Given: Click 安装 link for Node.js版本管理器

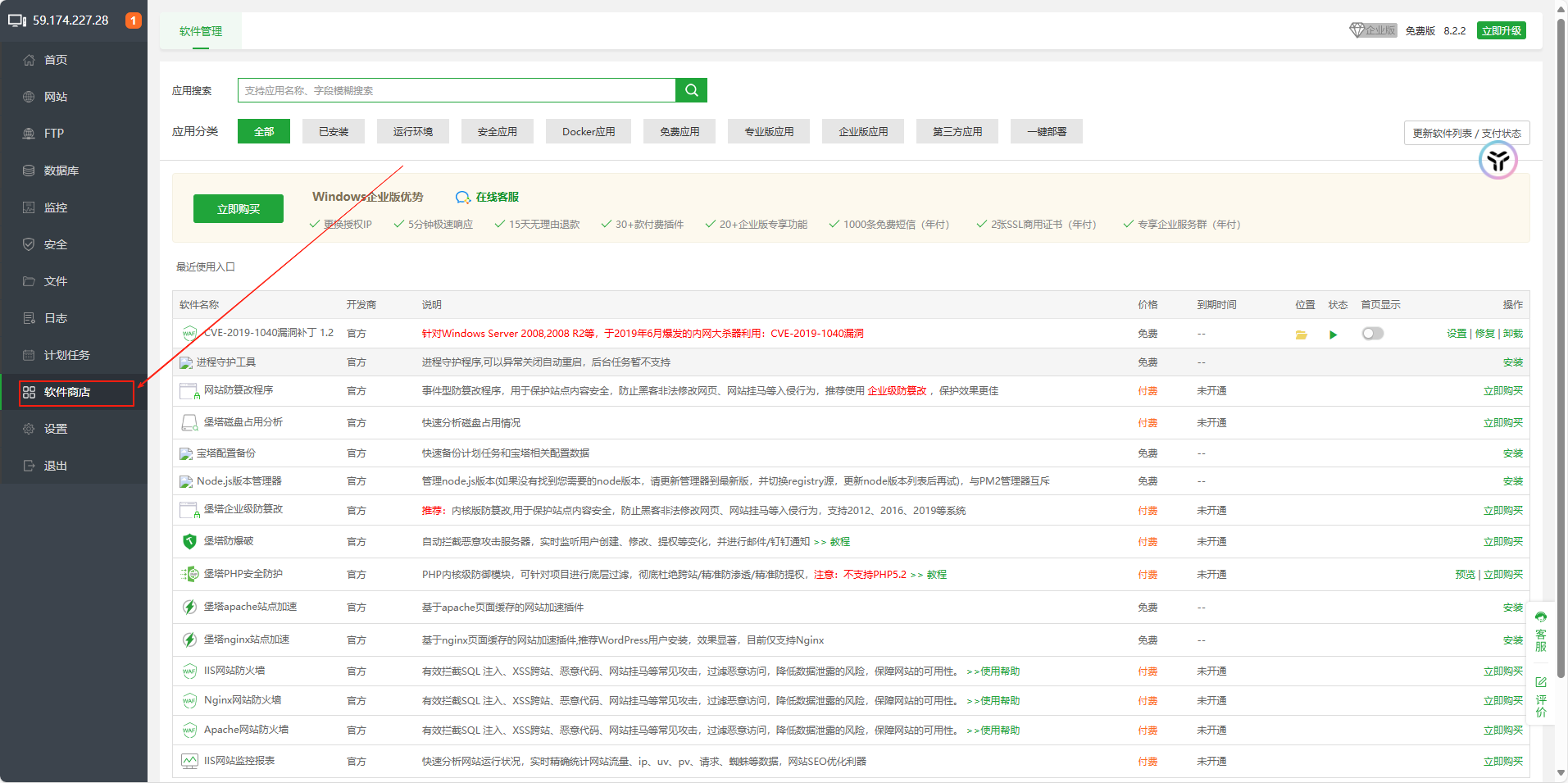Looking at the screenshot, I should (x=1512, y=481).
